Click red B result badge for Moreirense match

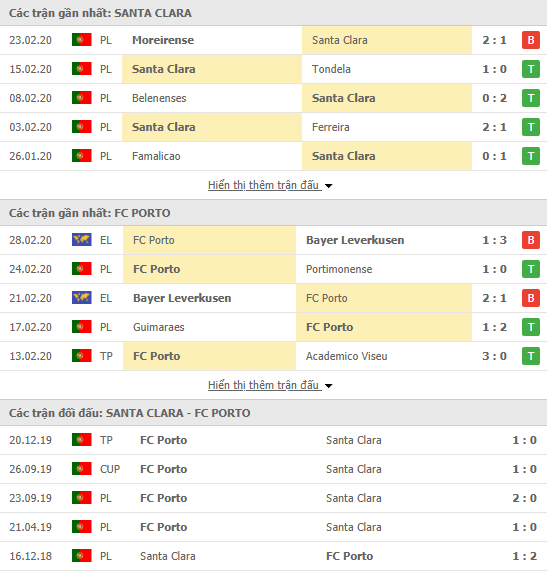[x=531, y=40]
